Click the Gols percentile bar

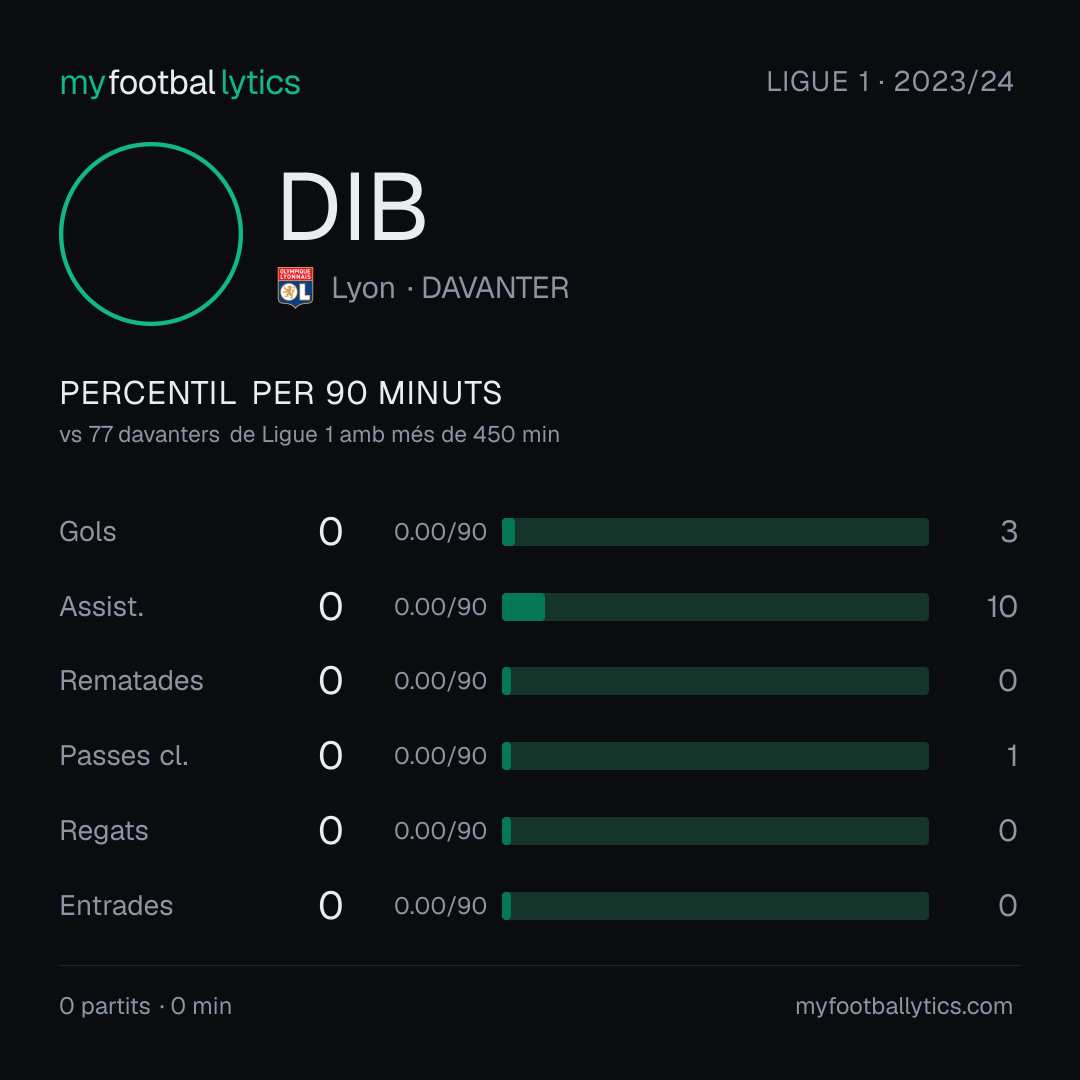pos(715,532)
